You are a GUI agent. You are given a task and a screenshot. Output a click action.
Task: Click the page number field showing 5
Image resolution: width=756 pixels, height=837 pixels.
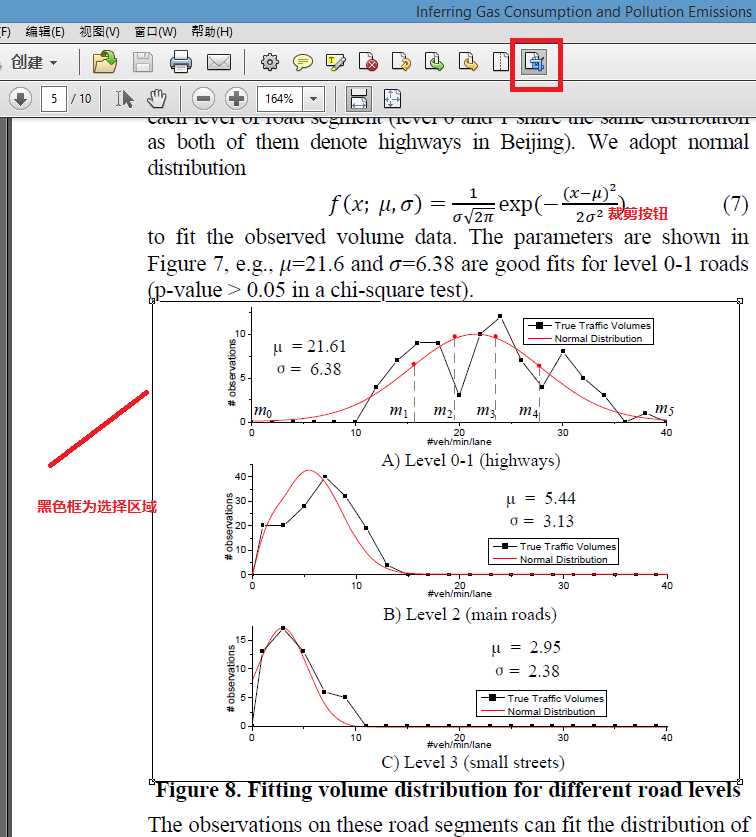pos(54,99)
